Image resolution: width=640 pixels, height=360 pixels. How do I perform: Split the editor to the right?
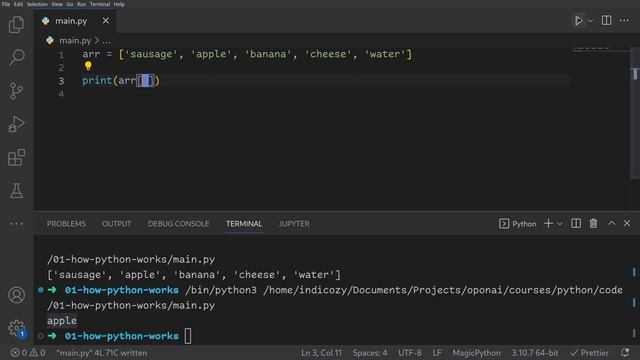tap(607, 20)
